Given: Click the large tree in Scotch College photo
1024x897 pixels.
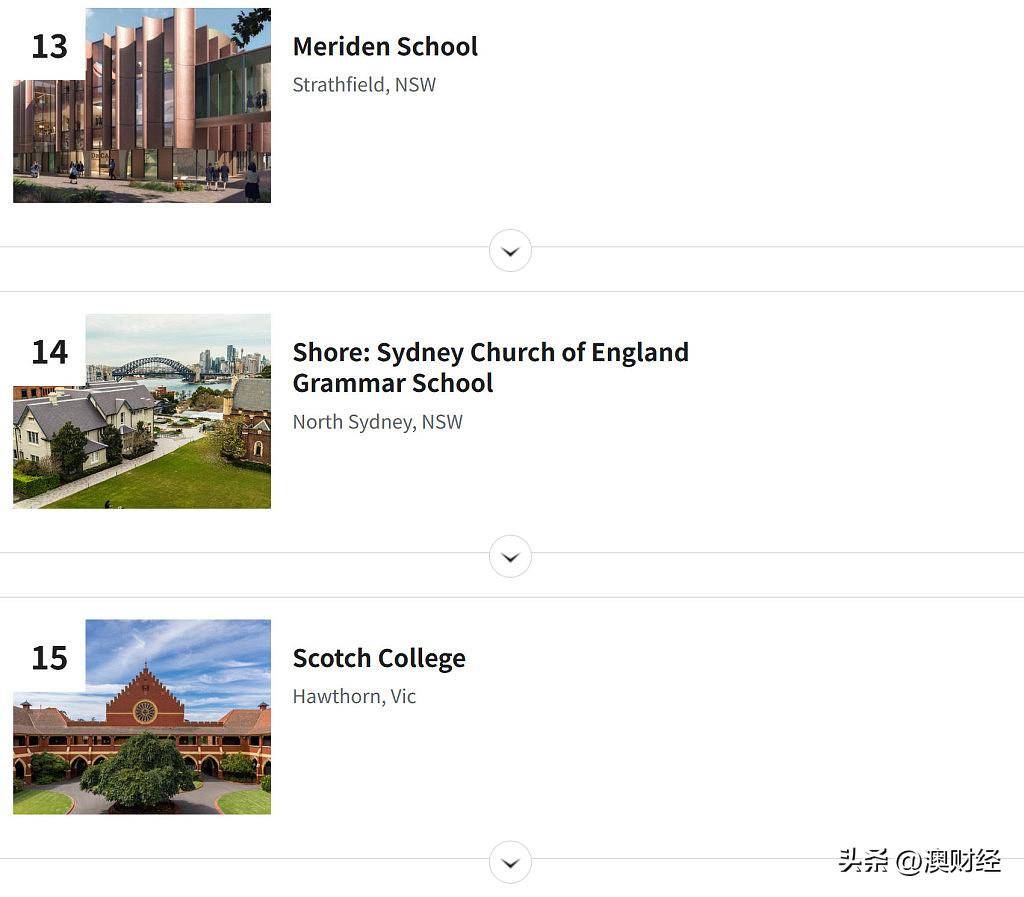Looking at the screenshot, I should [x=138, y=770].
